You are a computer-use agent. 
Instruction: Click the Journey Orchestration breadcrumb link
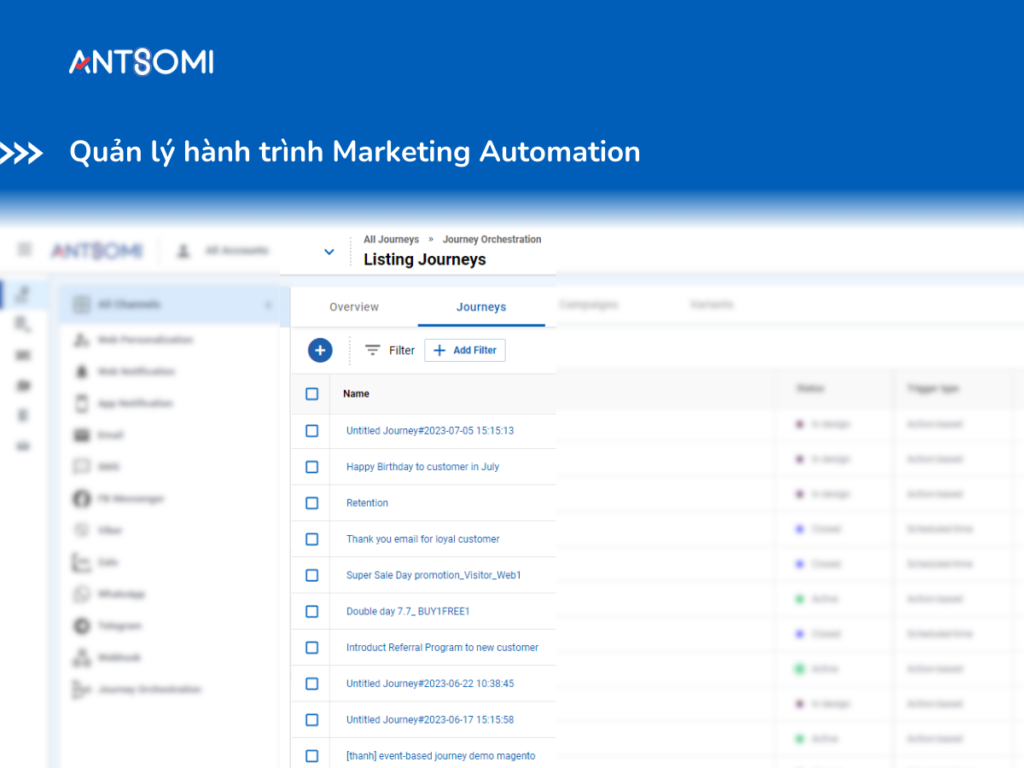click(492, 240)
